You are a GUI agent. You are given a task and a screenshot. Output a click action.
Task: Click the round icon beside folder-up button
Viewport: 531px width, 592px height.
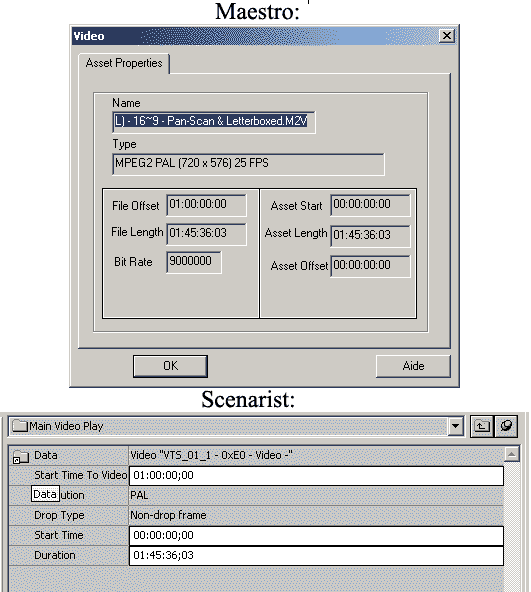(506, 426)
